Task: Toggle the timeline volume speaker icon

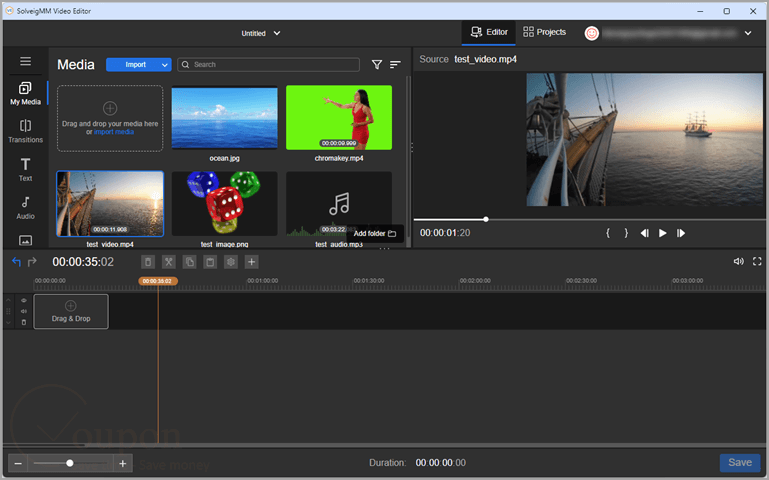Action: click(739, 261)
